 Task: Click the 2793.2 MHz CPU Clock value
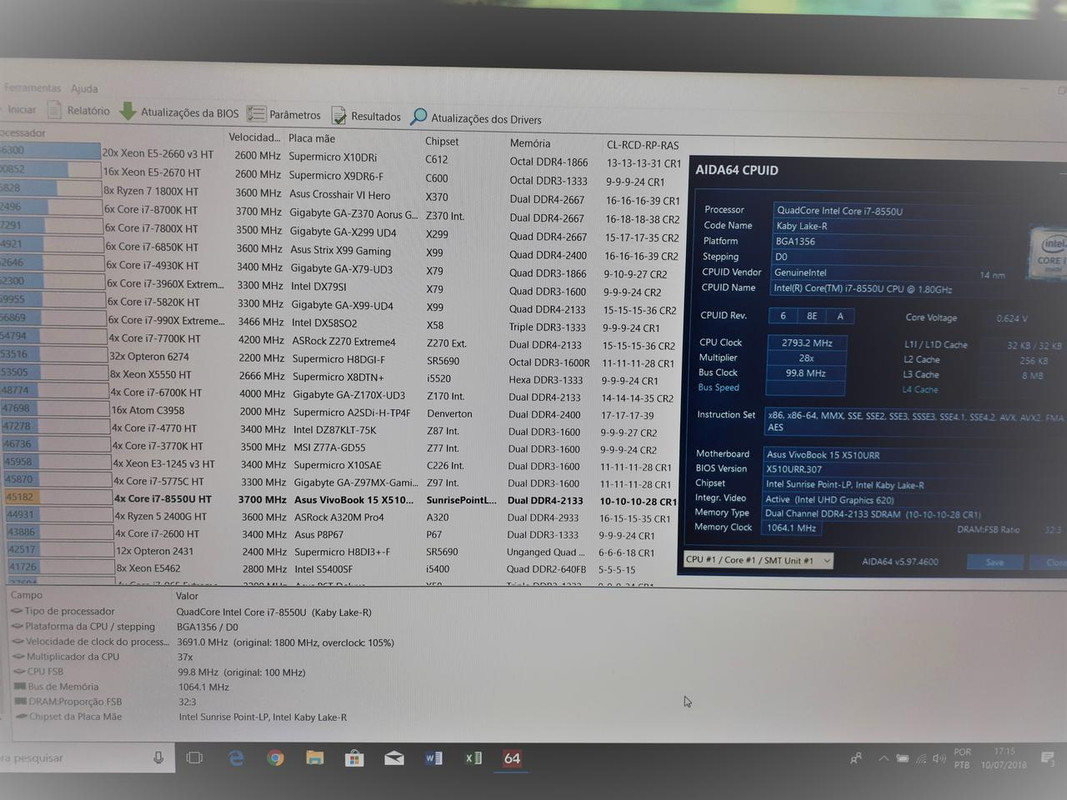[x=806, y=343]
